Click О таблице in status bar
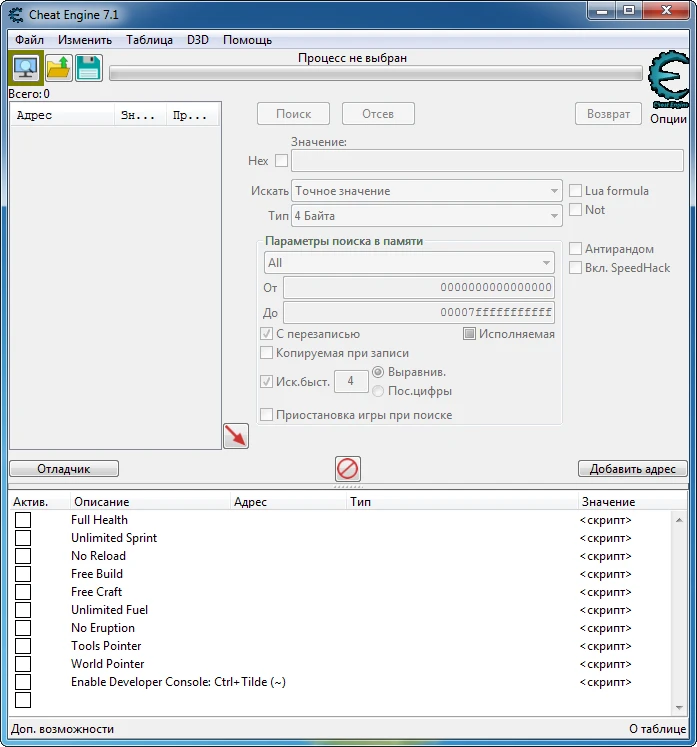697x747 pixels. click(x=657, y=729)
